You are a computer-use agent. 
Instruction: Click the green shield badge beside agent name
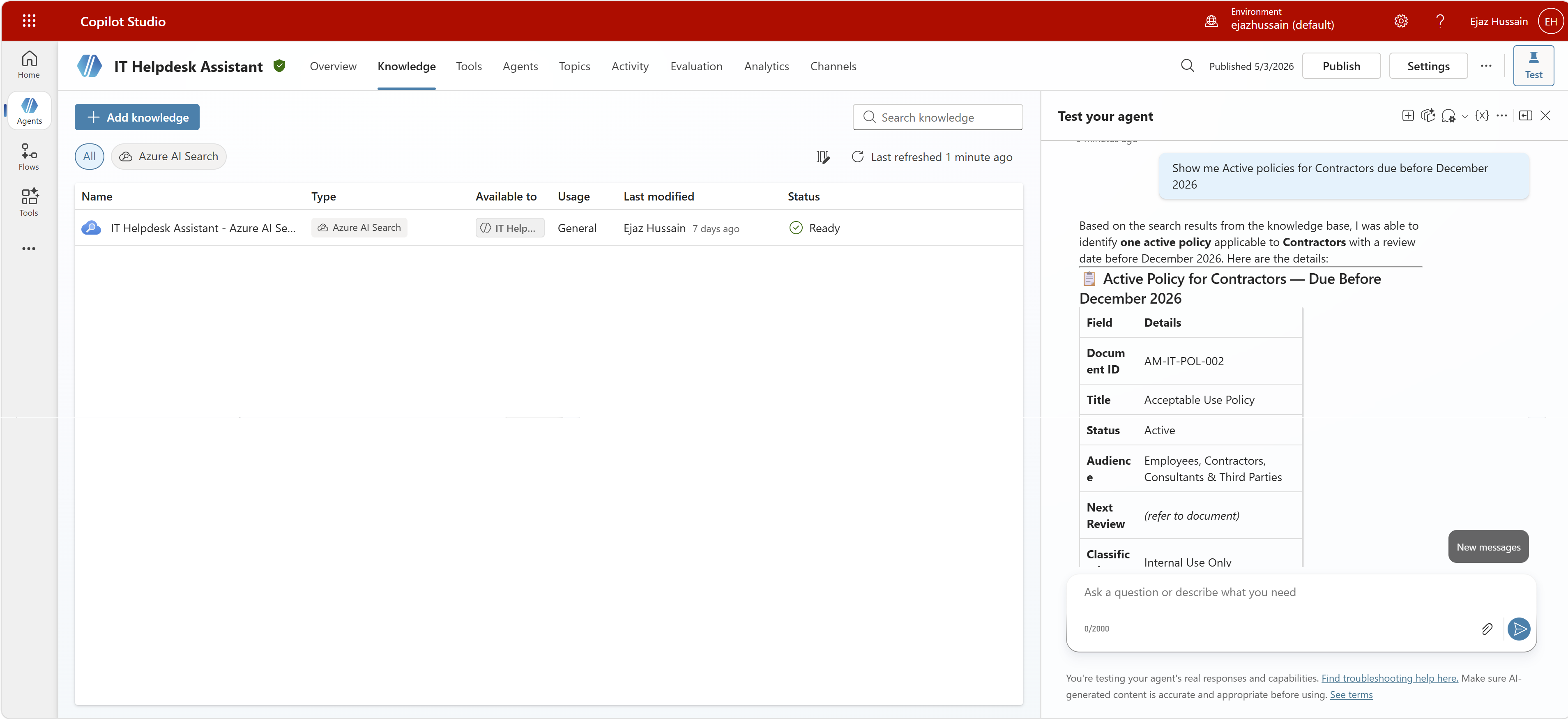click(279, 66)
